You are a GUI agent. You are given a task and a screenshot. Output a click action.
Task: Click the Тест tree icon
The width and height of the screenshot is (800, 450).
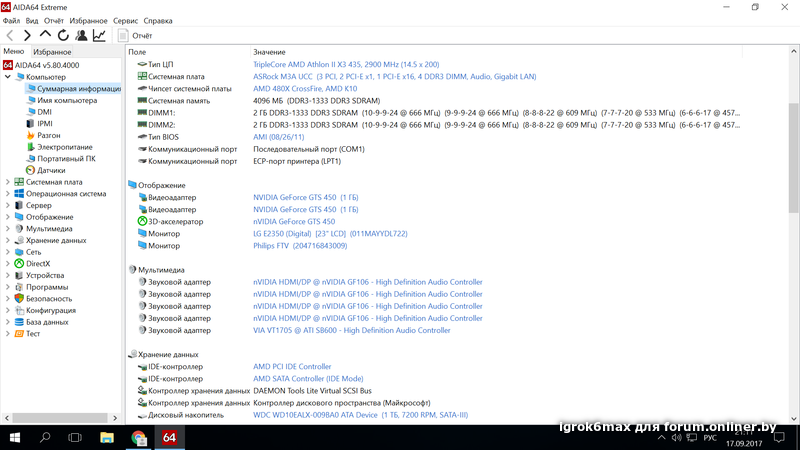point(19,334)
